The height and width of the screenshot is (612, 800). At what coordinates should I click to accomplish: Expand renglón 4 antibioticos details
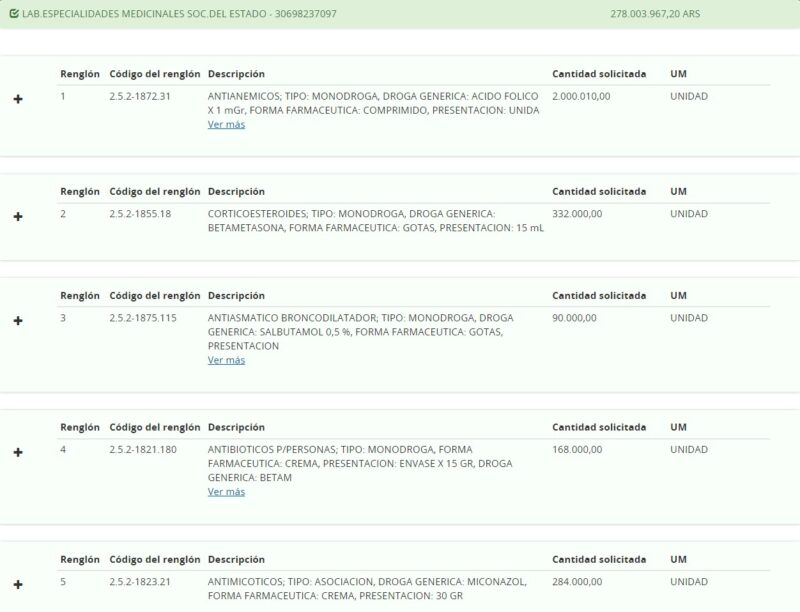(x=18, y=452)
